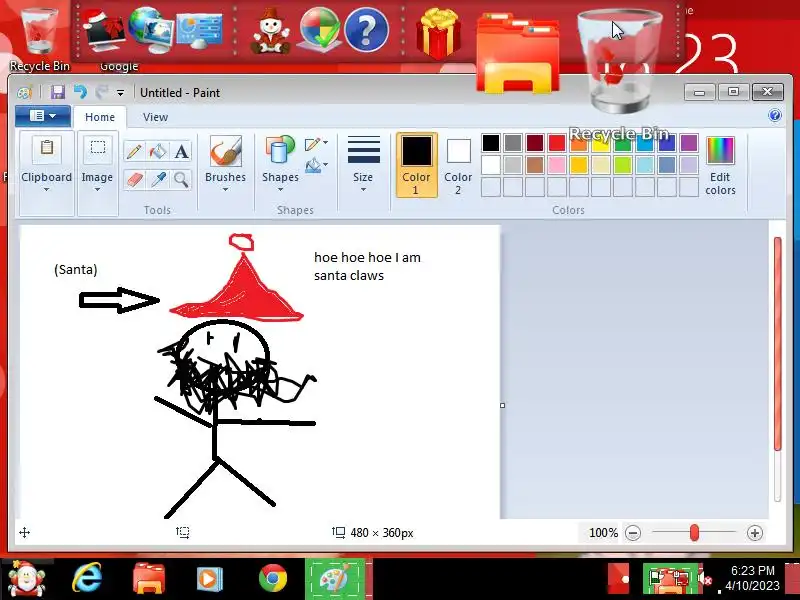800x600 pixels.
Task: Select the Eraser tool
Action: [x=134, y=179]
